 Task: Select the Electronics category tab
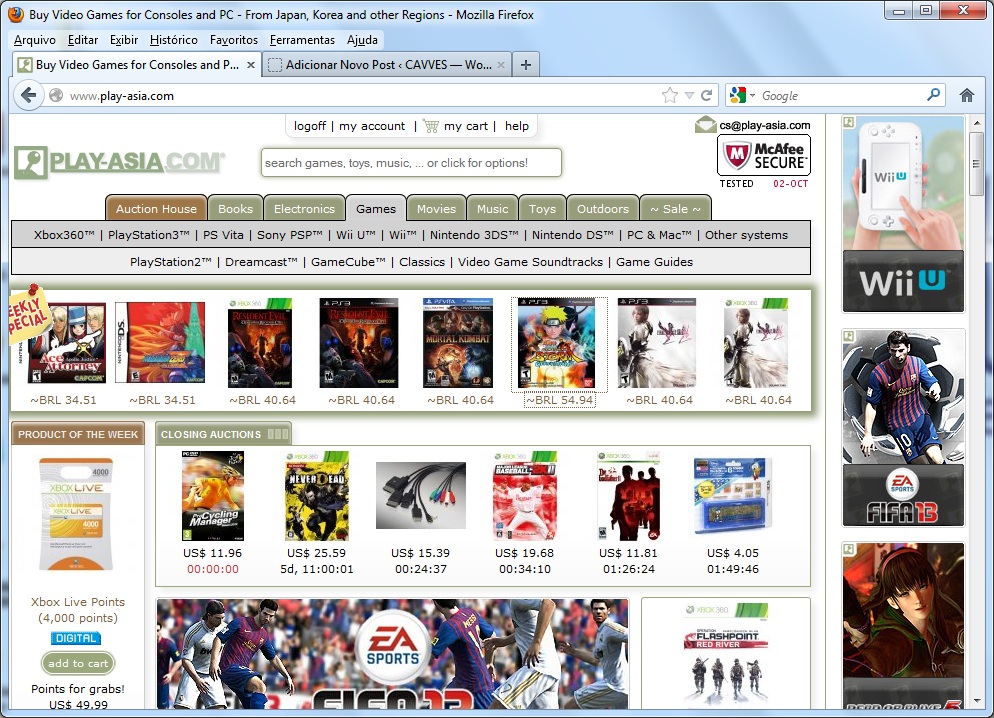(x=304, y=209)
